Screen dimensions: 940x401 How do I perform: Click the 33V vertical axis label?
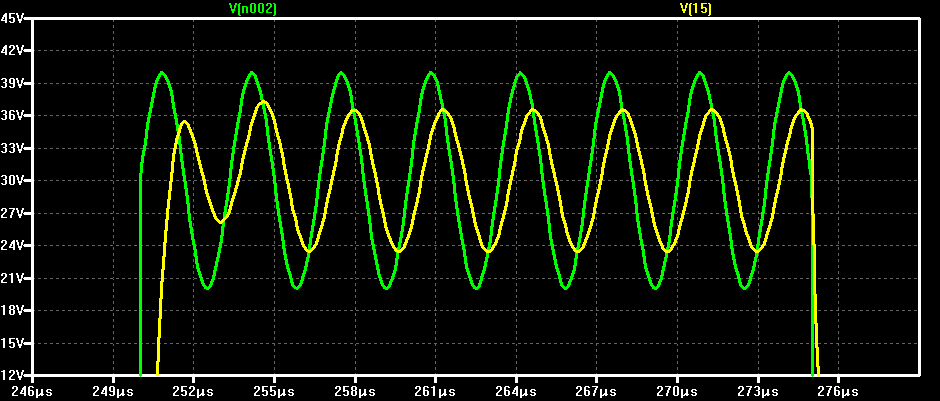click(12, 148)
